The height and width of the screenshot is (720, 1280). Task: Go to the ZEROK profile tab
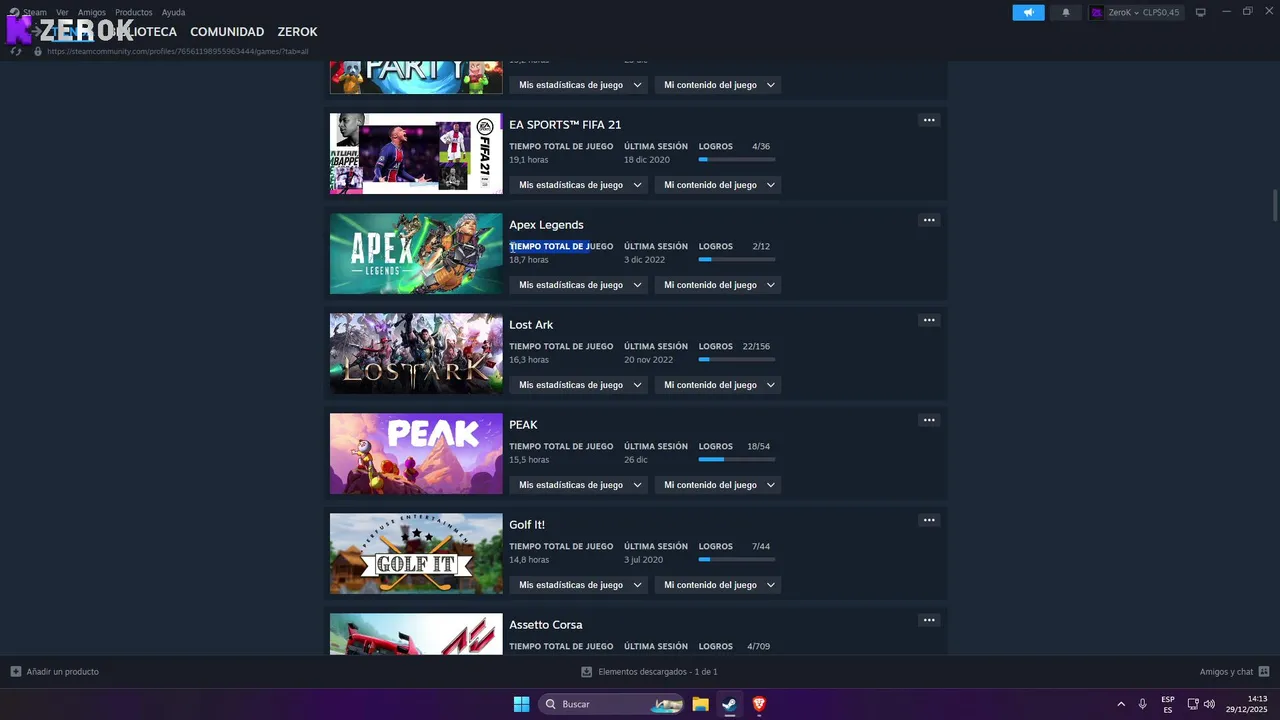coord(297,32)
